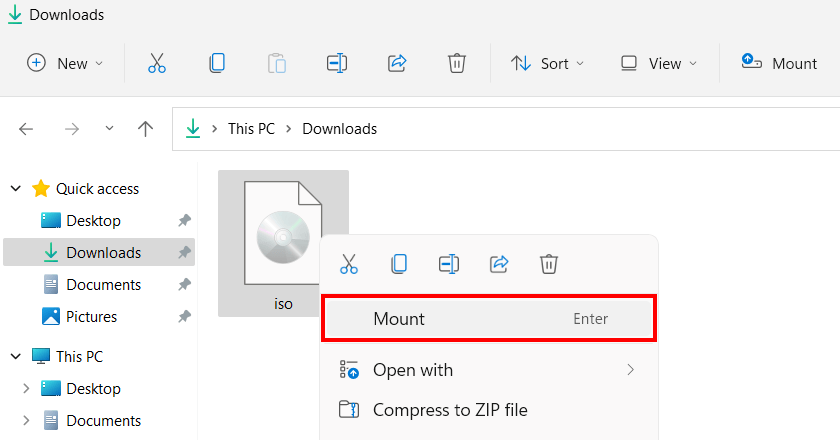Click the Cut scissors icon in the context menu
This screenshot has width=840, height=440.
(349, 264)
